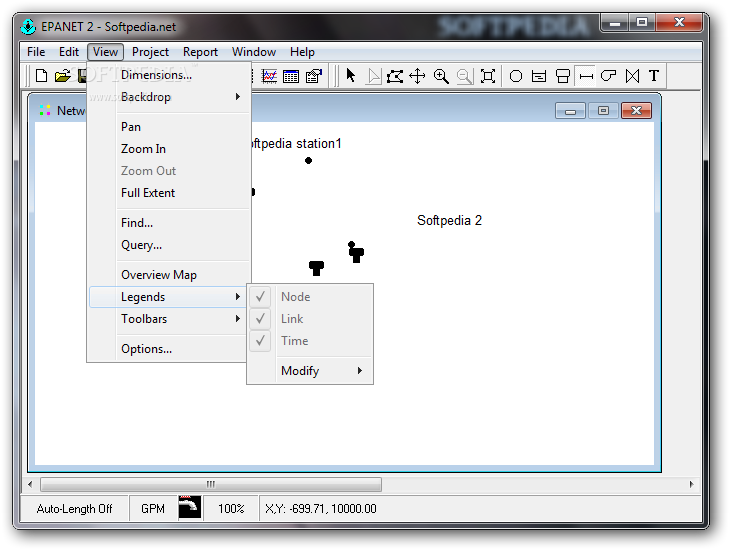This screenshot has width=730, height=550.
Task: Click GPM flow units status panel
Action: click(x=153, y=509)
